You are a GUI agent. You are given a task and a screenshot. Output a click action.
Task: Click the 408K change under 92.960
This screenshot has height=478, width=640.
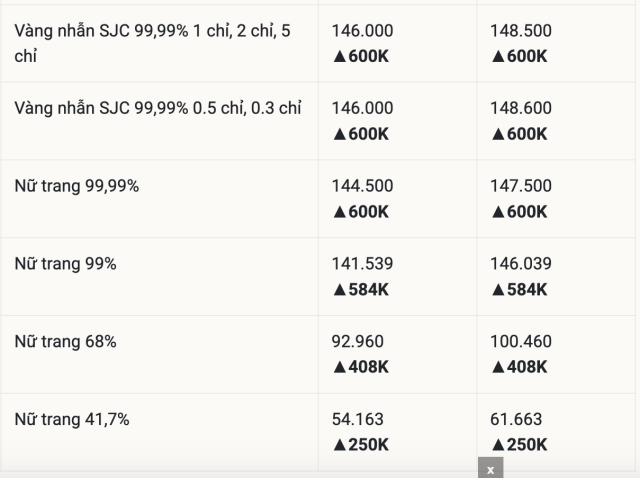click(368, 367)
